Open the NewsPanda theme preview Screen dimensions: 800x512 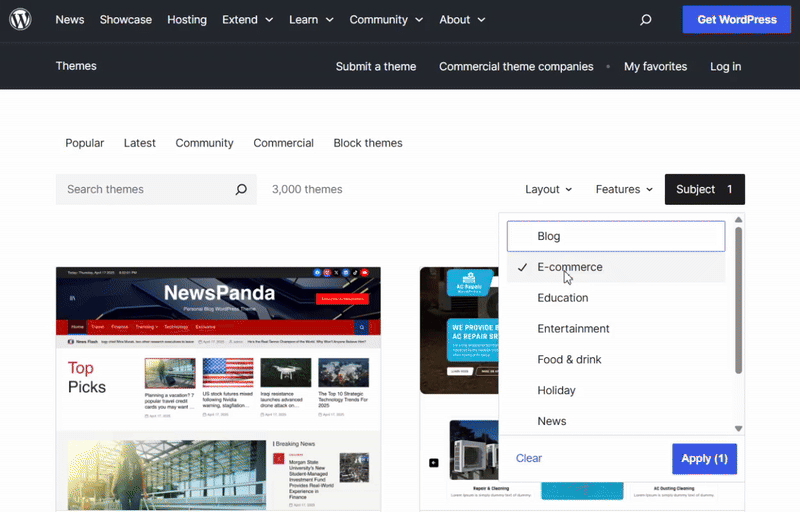click(218, 389)
